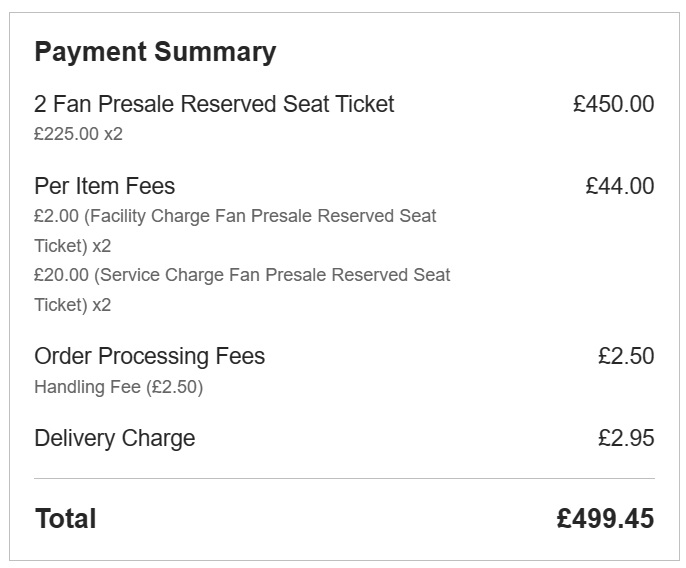The image size is (686, 568).
Task: Click the Facility Charge 'Ticket) x2' line
Action: tap(73, 246)
